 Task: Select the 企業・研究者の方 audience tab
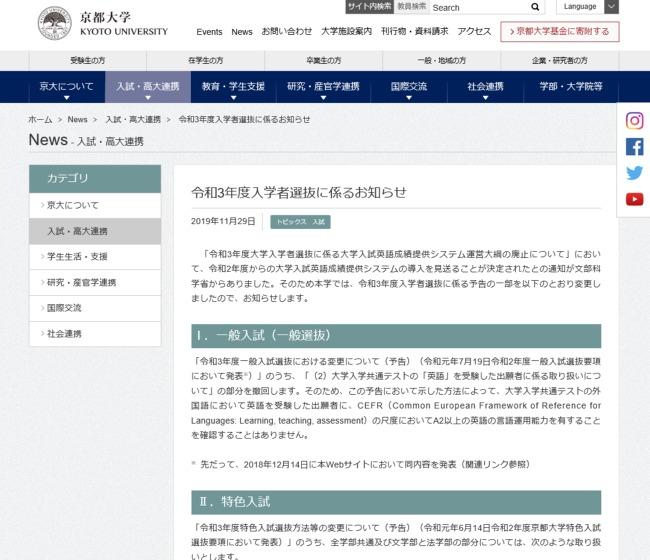coord(560,61)
